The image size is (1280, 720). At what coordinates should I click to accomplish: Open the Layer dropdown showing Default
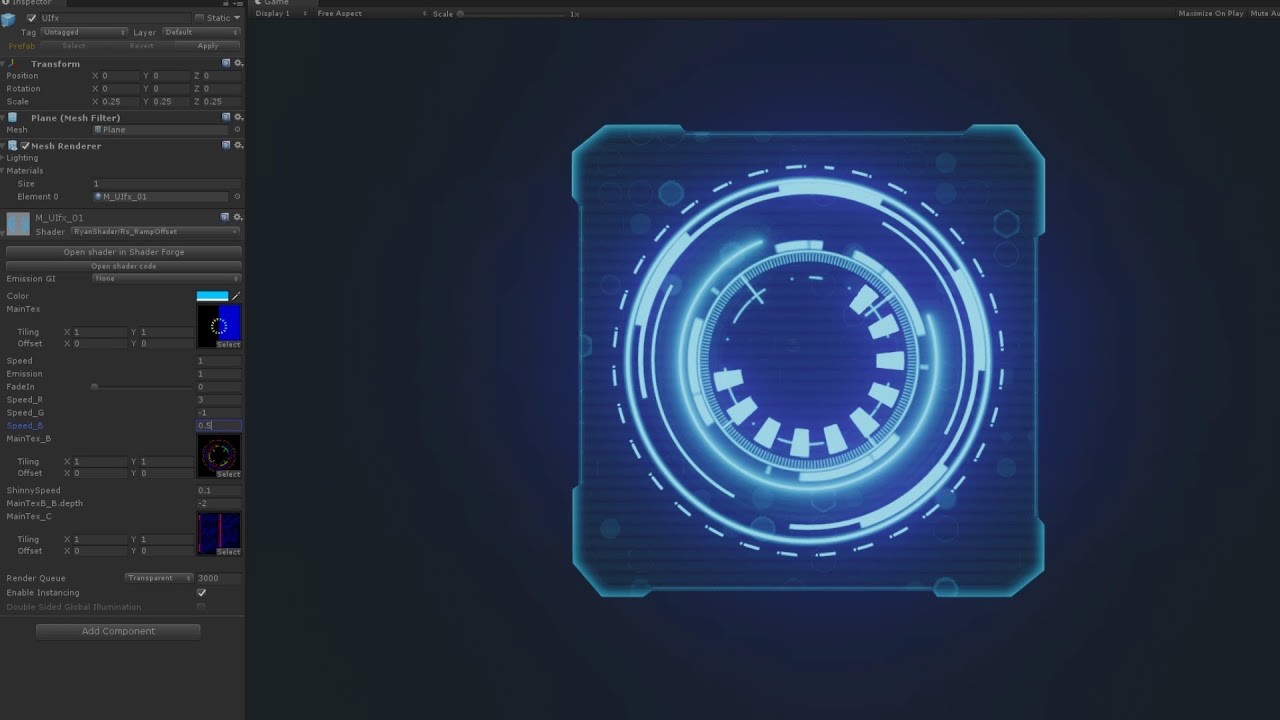click(199, 32)
